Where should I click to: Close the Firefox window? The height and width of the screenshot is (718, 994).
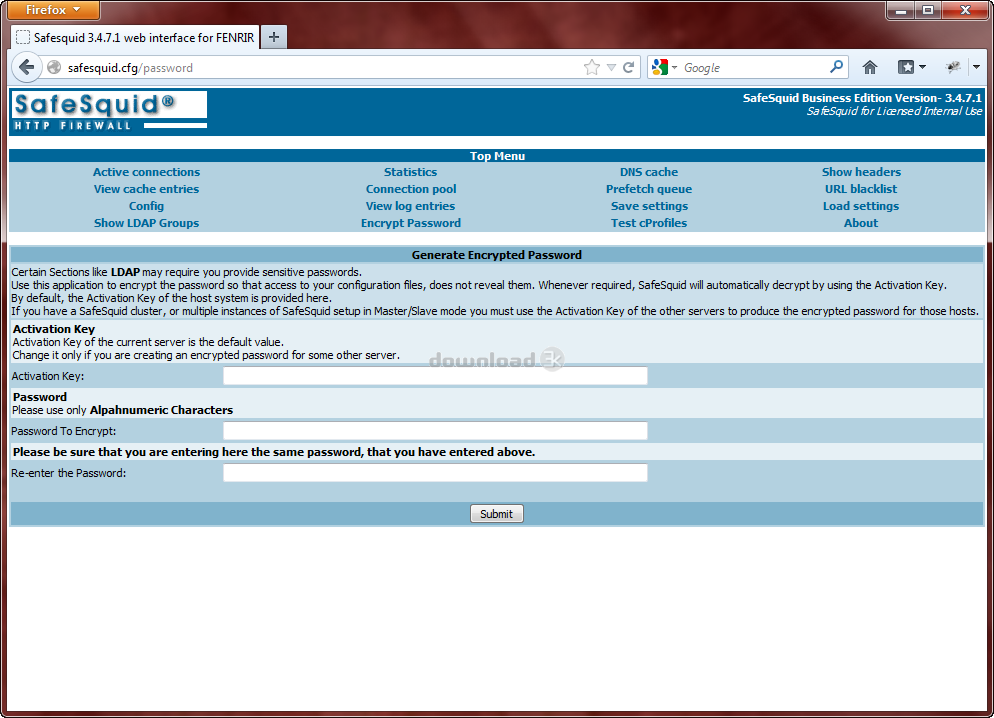[965, 10]
